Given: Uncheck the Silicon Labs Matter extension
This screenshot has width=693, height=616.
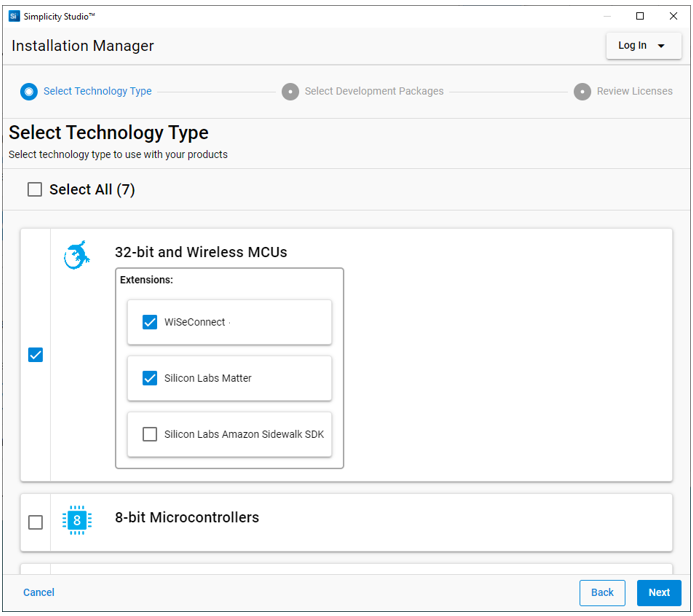Looking at the screenshot, I should tap(150, 378).
